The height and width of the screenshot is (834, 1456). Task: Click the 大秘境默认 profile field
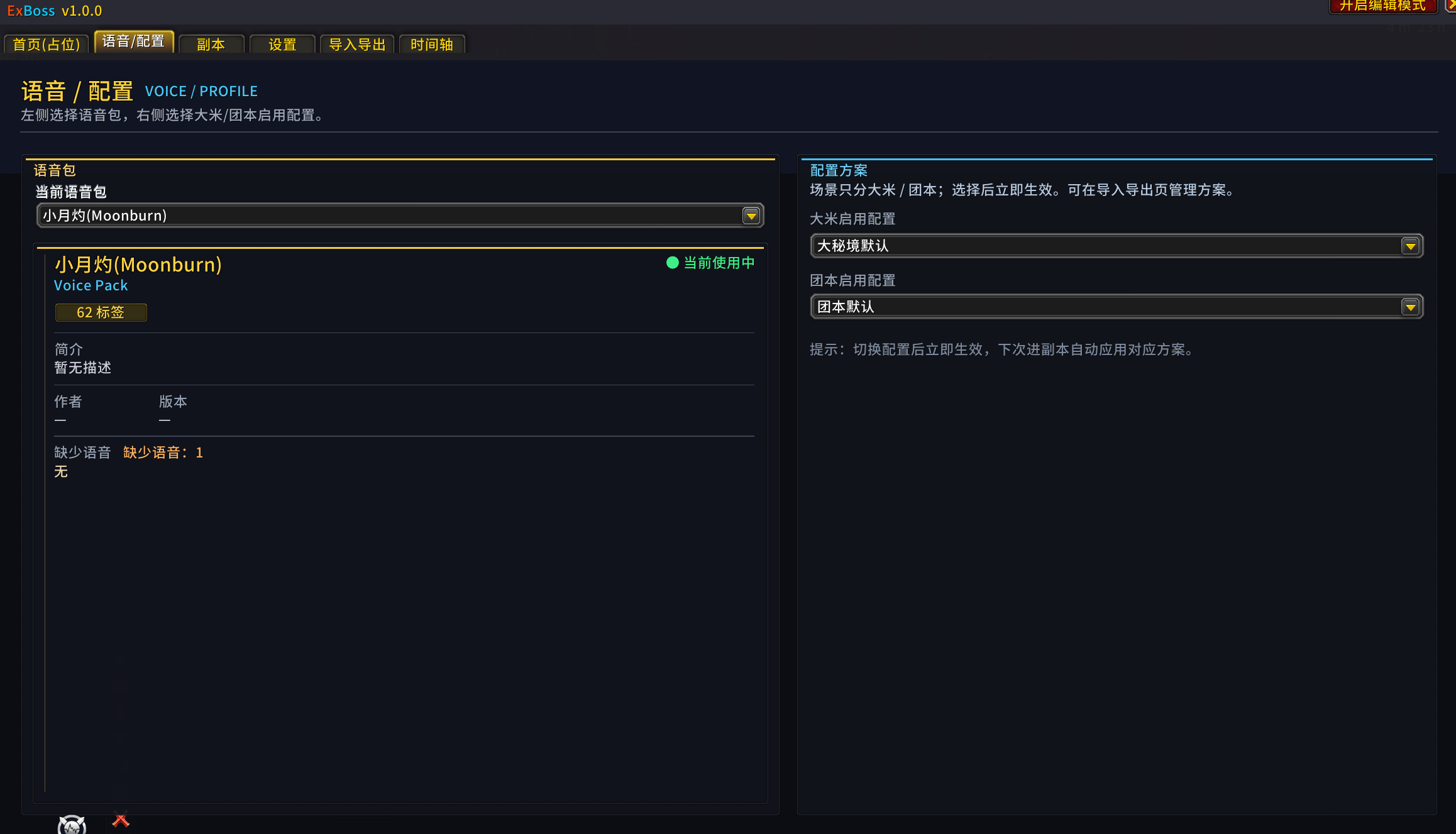1117,246
